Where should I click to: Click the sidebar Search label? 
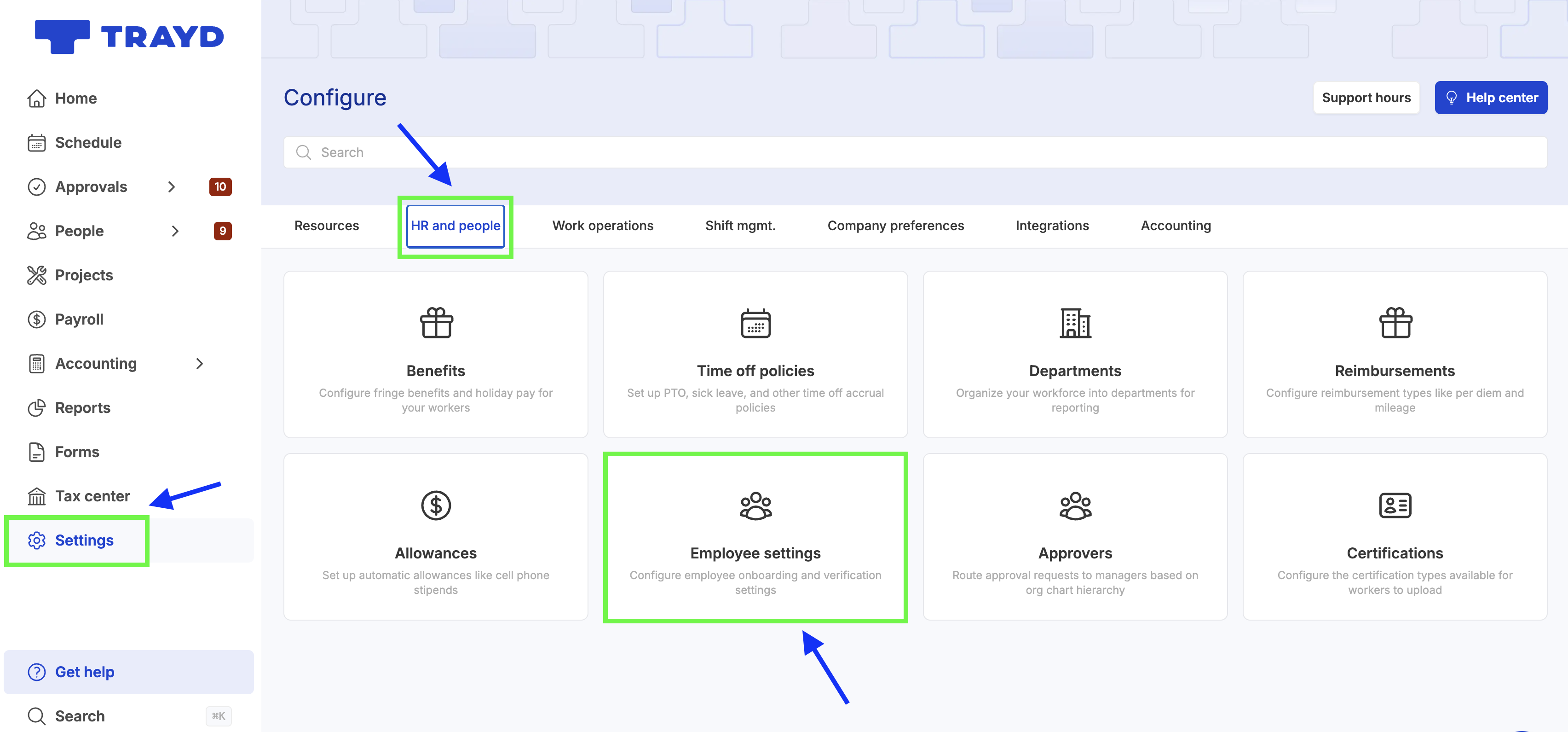(x=80, y=716)
